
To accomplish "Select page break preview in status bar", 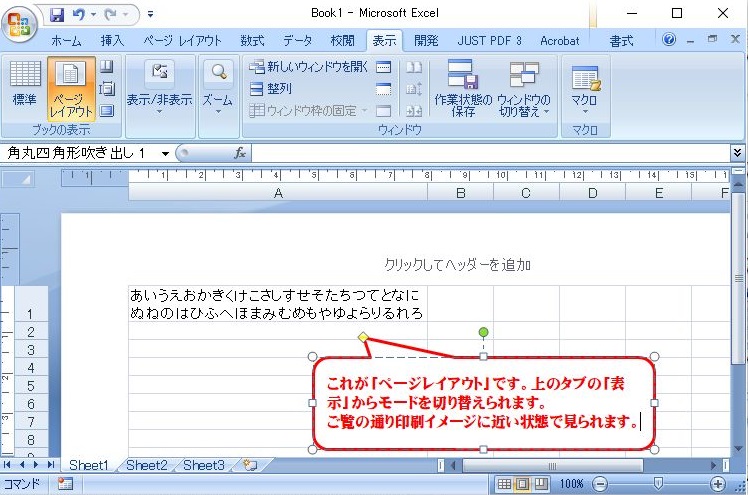I will tap(540, 484).
